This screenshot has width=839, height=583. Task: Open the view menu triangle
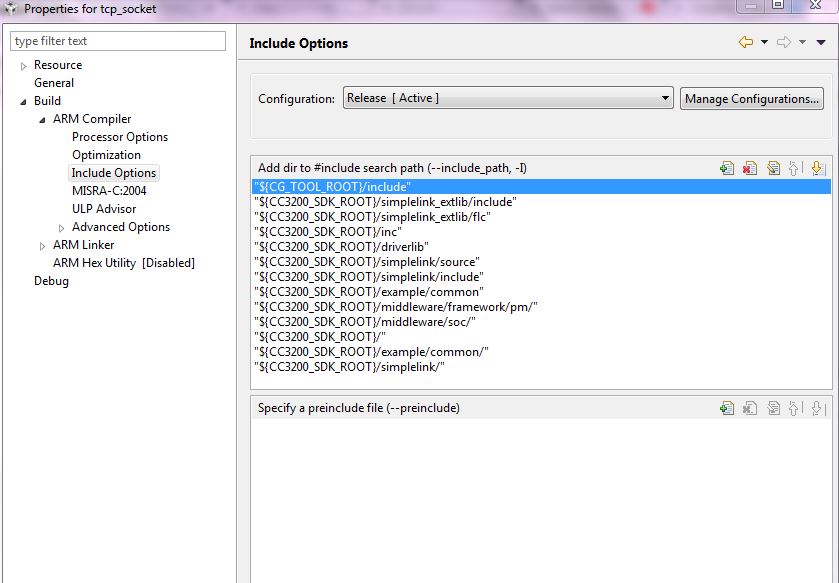(x=821, y=42)
